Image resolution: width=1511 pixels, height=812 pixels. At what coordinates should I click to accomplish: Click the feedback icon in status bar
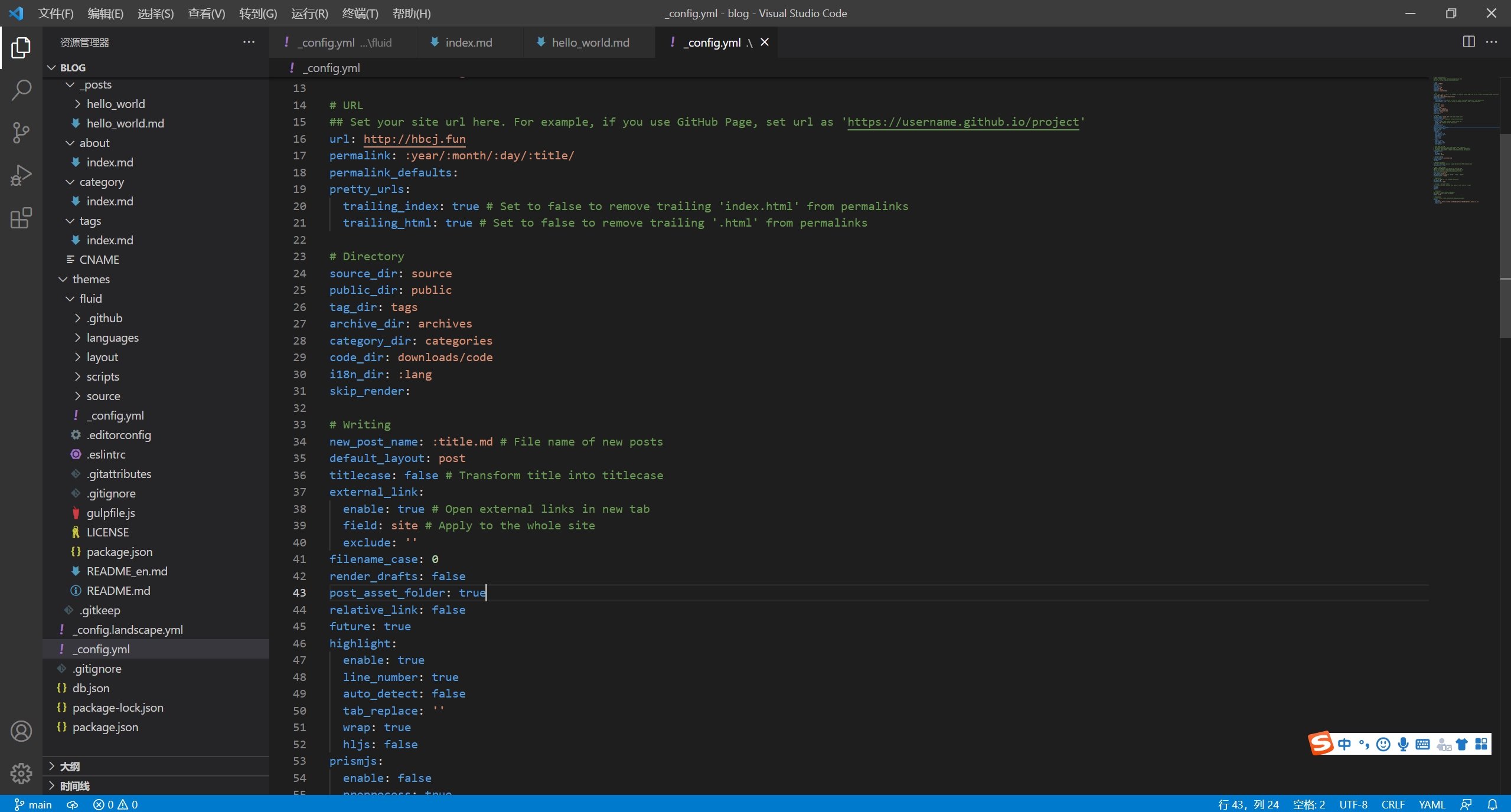(1466, 804)
